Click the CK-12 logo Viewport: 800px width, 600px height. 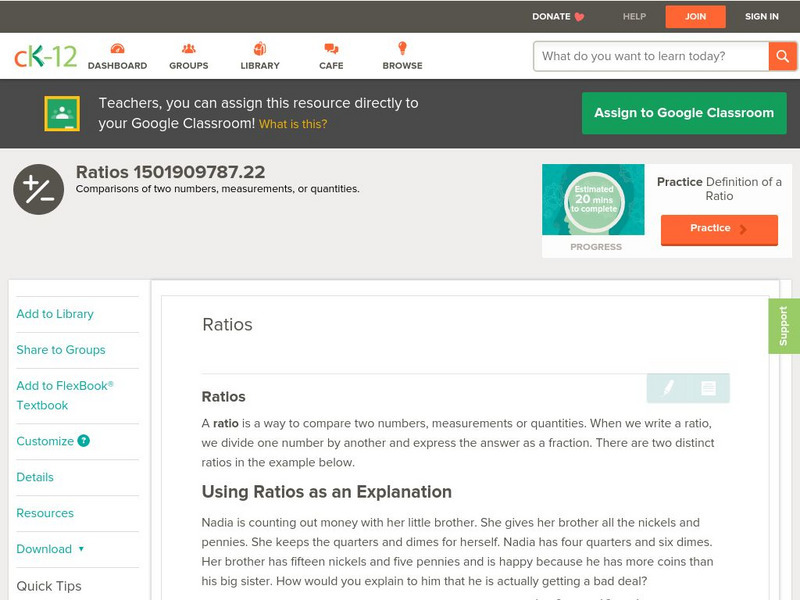point(46,56)
